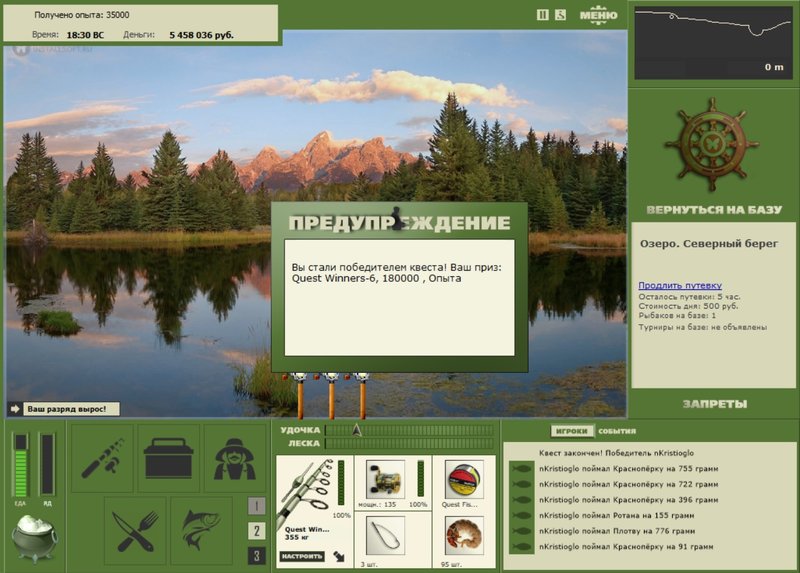
Task: Select the Quest Fis... line spool
Action: [x=464, y=479]
